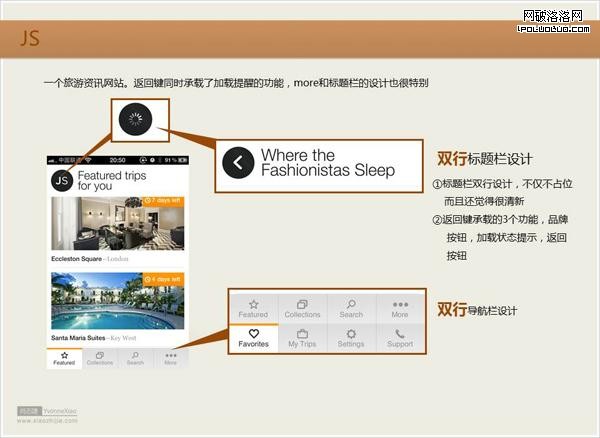Expand the More tab in phone's bottom bar
The image size is (600, 438).
tap(170, 358)
